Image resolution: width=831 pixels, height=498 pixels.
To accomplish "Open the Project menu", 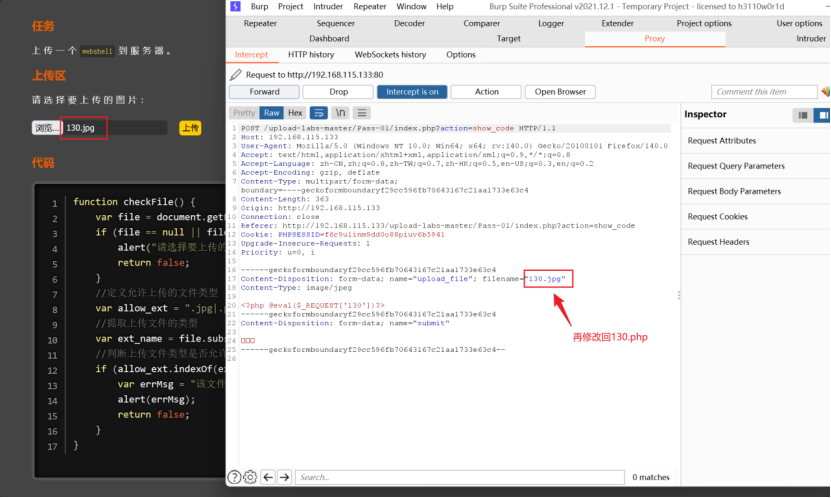I will (x=290, y=6).
